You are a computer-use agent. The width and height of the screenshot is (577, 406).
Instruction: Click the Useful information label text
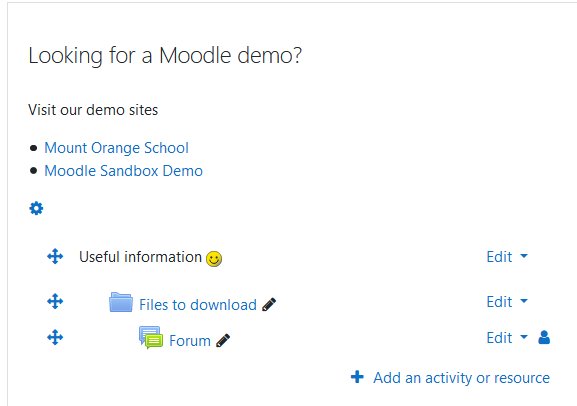click(x=140, y=257)
